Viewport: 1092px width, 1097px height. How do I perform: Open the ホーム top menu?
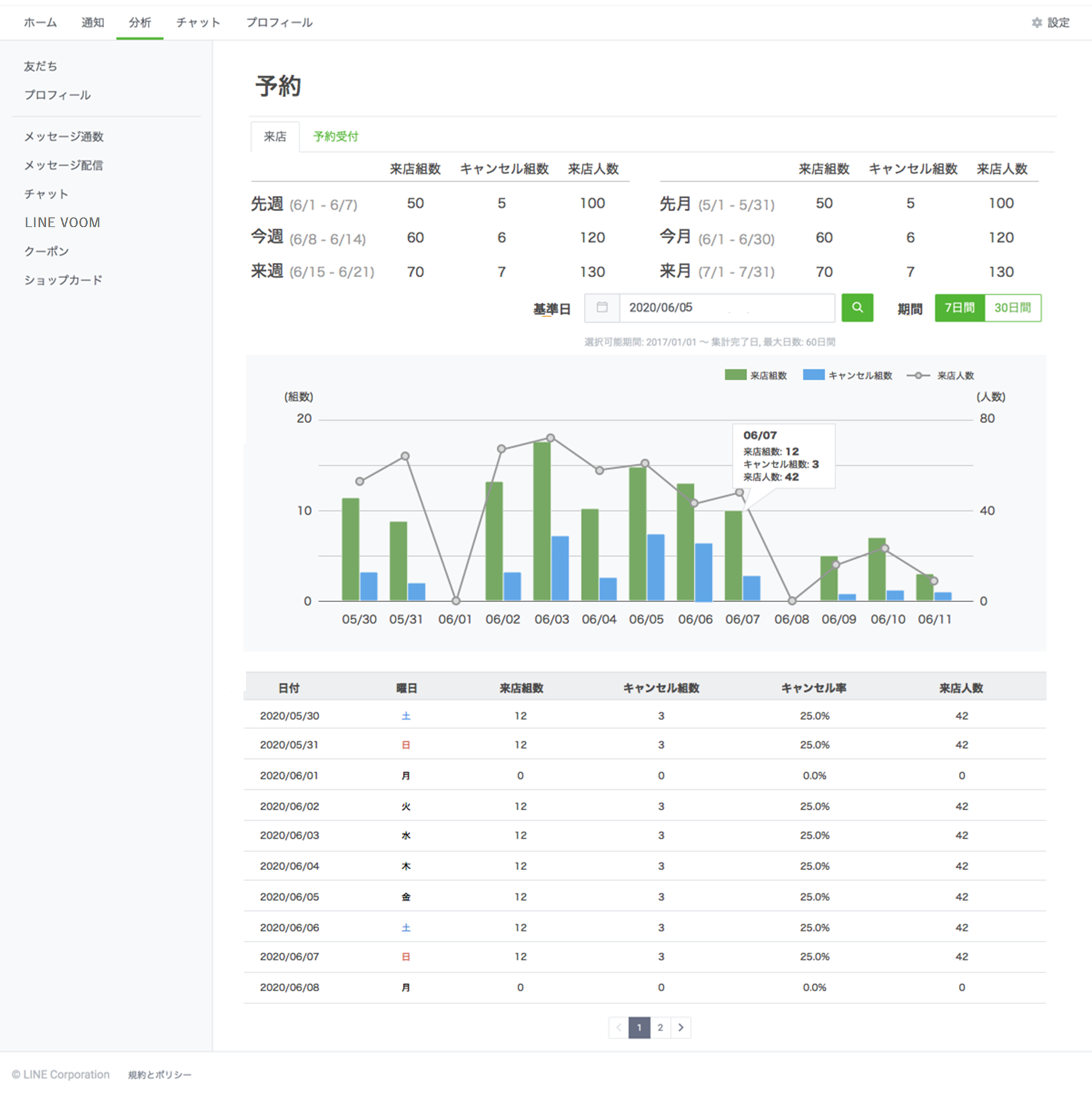[x=40, y=23]
